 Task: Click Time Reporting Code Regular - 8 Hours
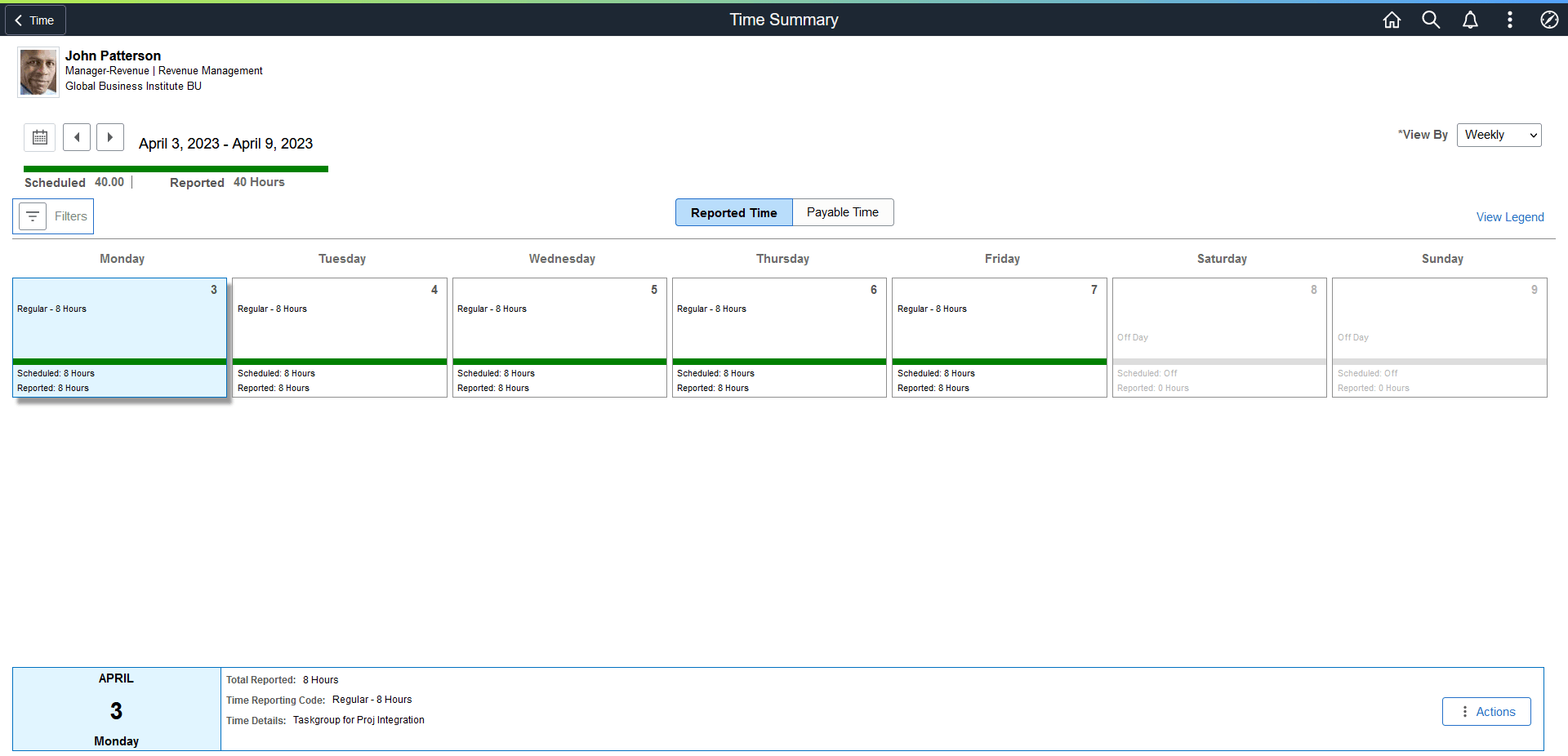372,700
